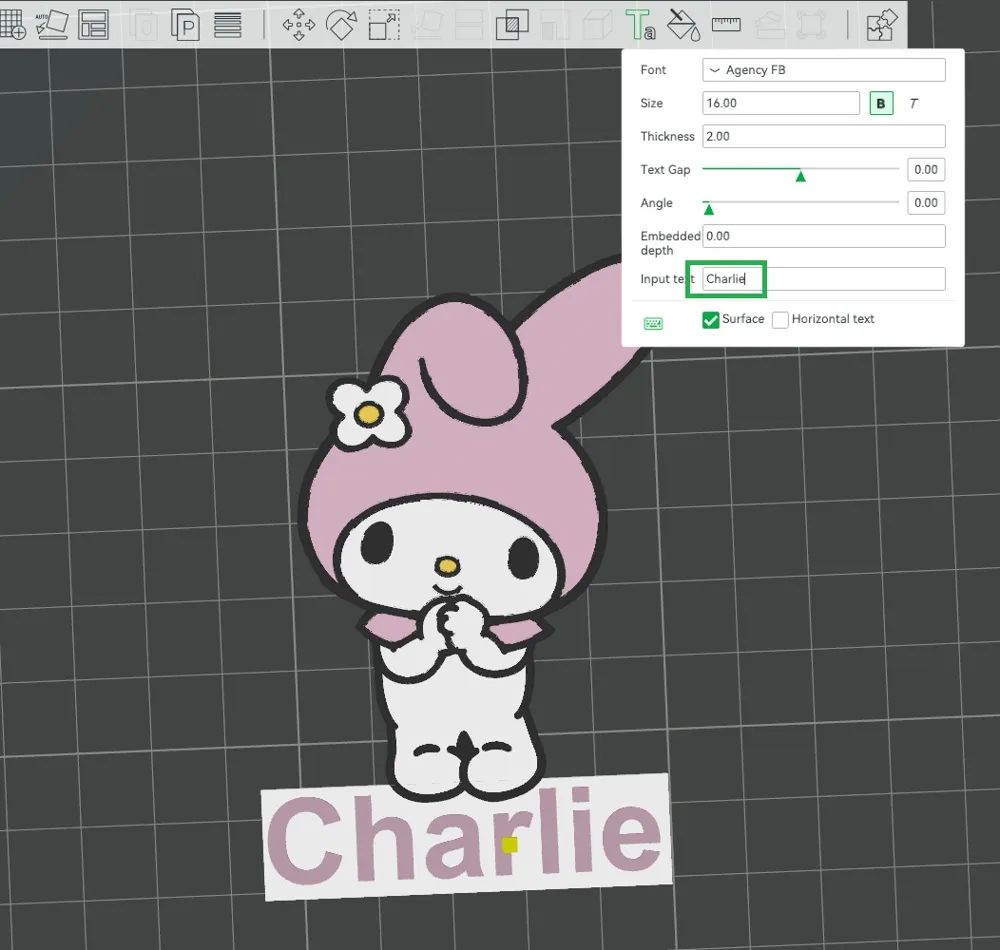Uncheck the Surface checkbox

pos(710,319)
